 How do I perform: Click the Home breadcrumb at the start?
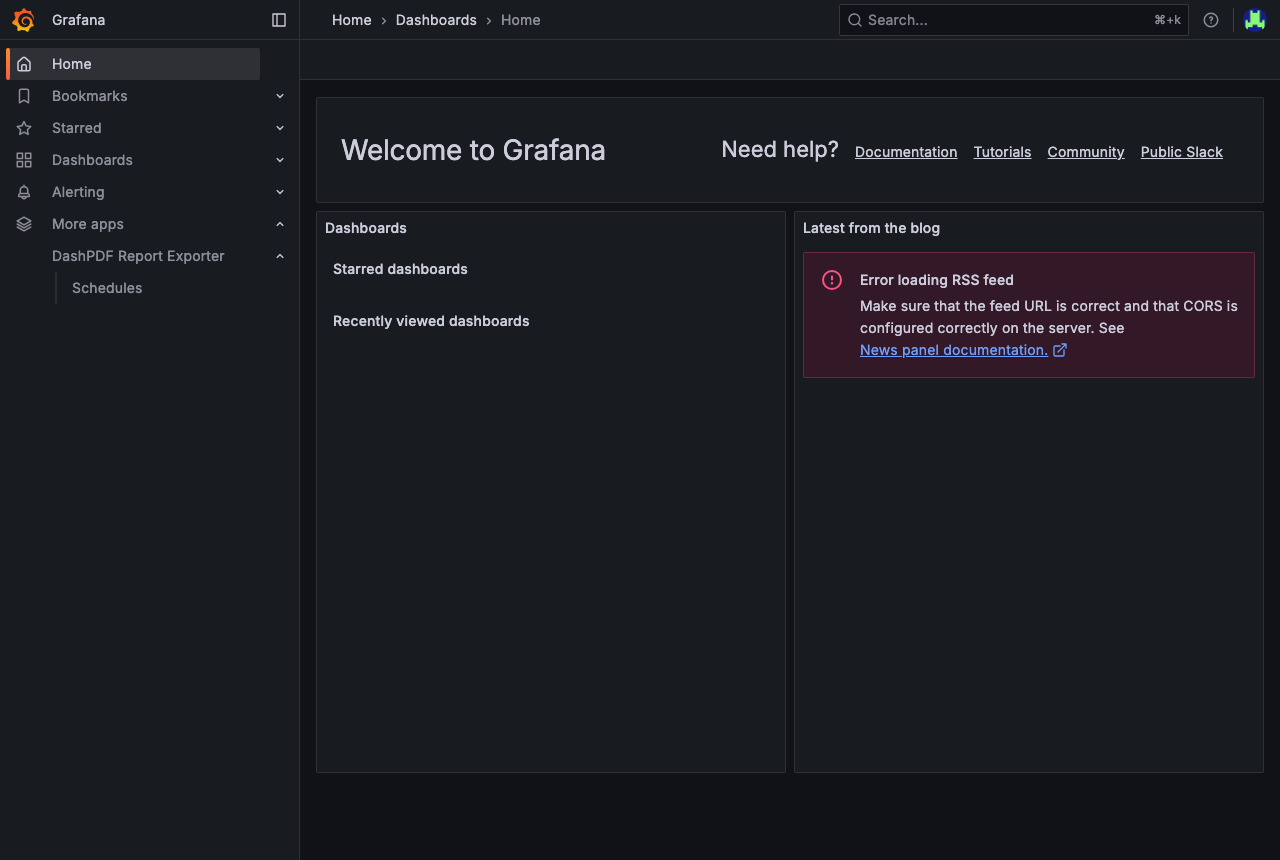[352, 20]
